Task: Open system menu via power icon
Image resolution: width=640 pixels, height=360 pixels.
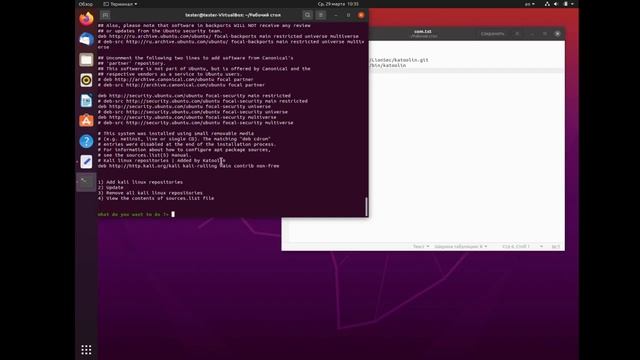Action: [566, 4]
